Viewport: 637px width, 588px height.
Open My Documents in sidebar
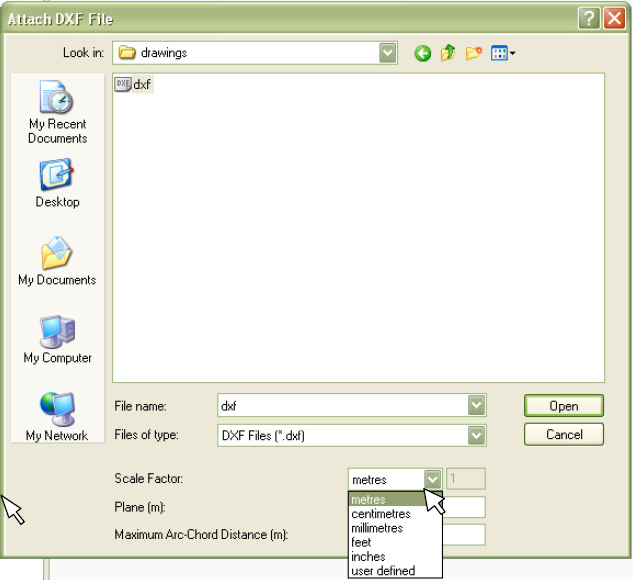[x=57, y=262]
